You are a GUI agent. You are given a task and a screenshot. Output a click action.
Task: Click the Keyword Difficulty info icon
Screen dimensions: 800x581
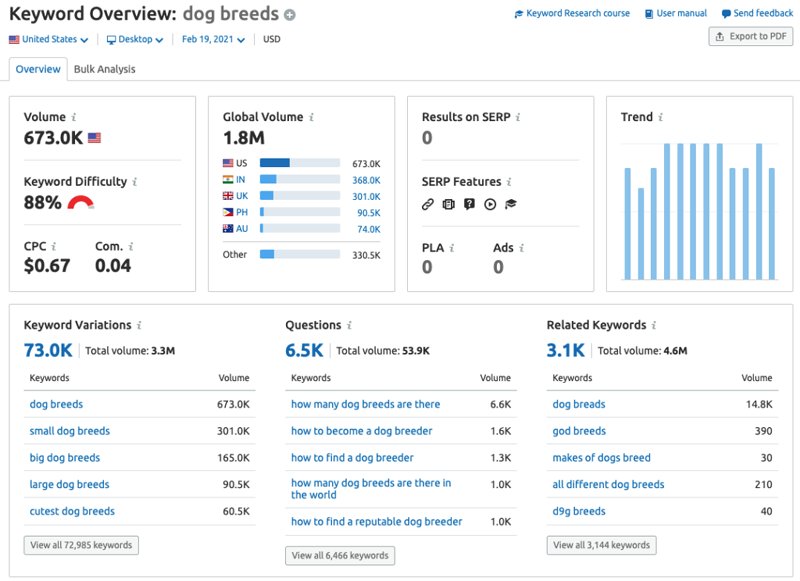coord(135,182)
